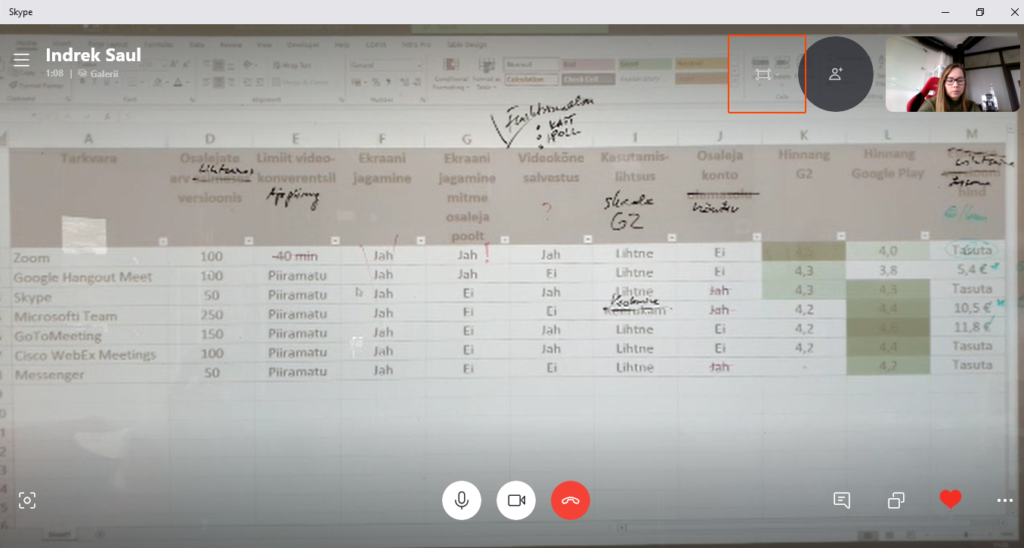Share your screen
1024x548 pixels.
896,500
